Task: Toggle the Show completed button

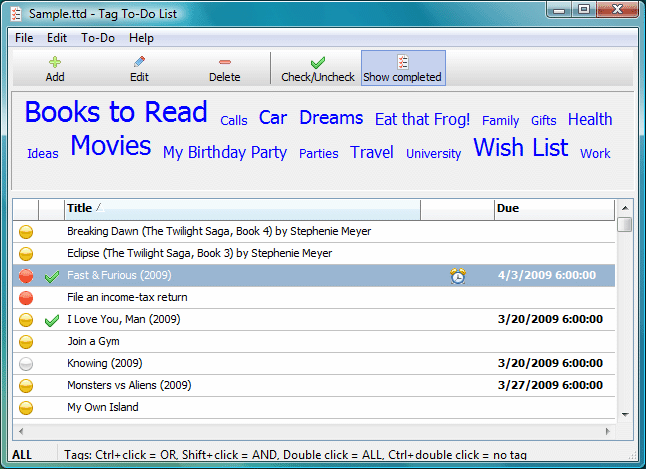Action: 403,68
